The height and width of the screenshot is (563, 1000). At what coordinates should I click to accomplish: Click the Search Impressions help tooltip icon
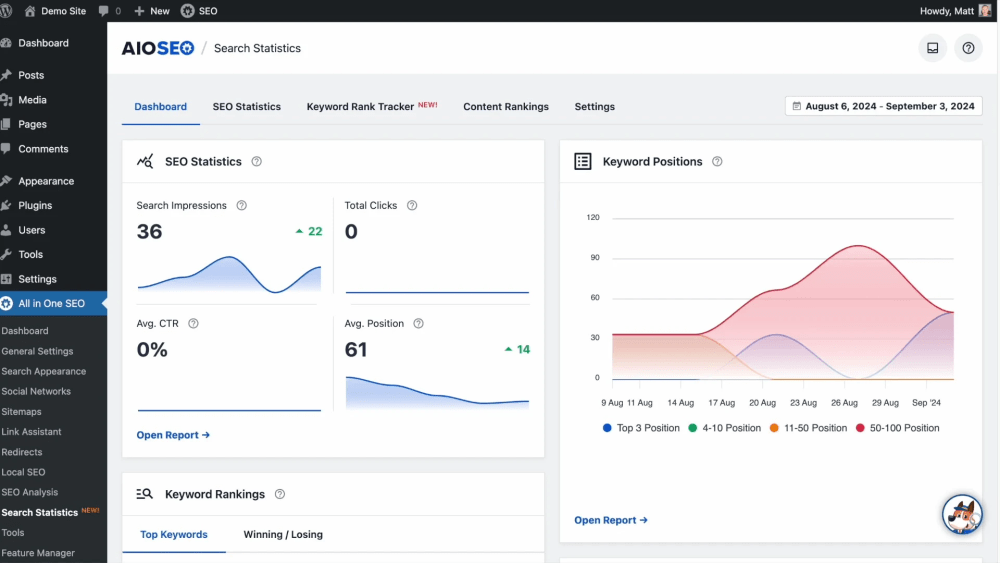[x=242, y=205]
